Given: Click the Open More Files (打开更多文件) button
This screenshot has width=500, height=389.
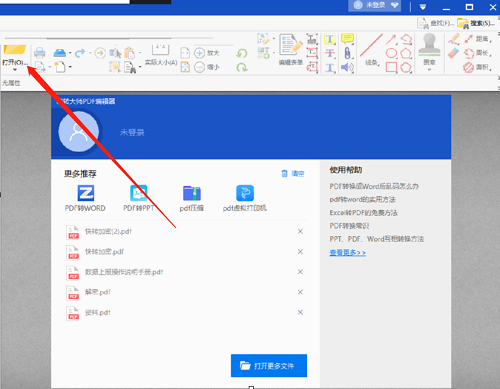Looking at the screenshot, I should coord(269,366).
